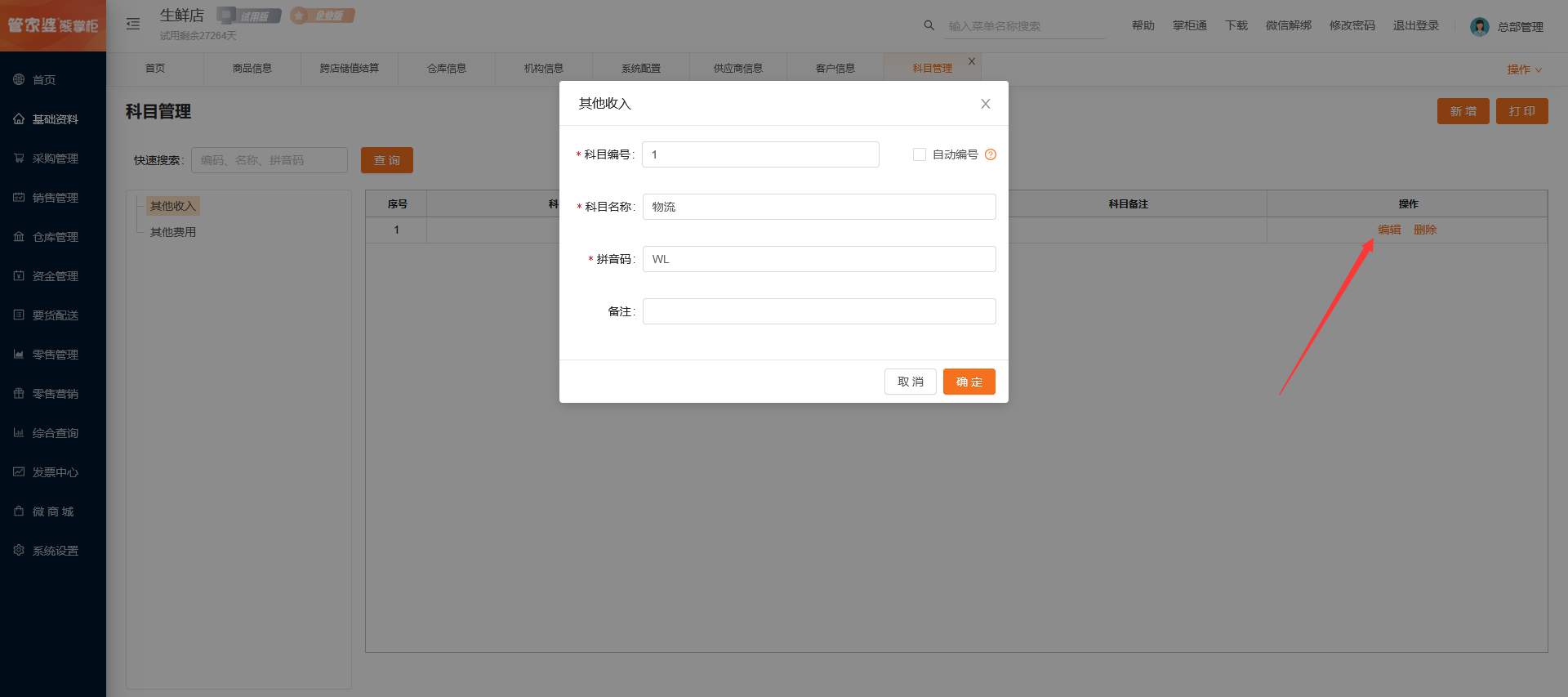Open 资金管理 in the sidebar
Image resolution: width=1568 pixels, height=697 pixels.
(53, 275)
